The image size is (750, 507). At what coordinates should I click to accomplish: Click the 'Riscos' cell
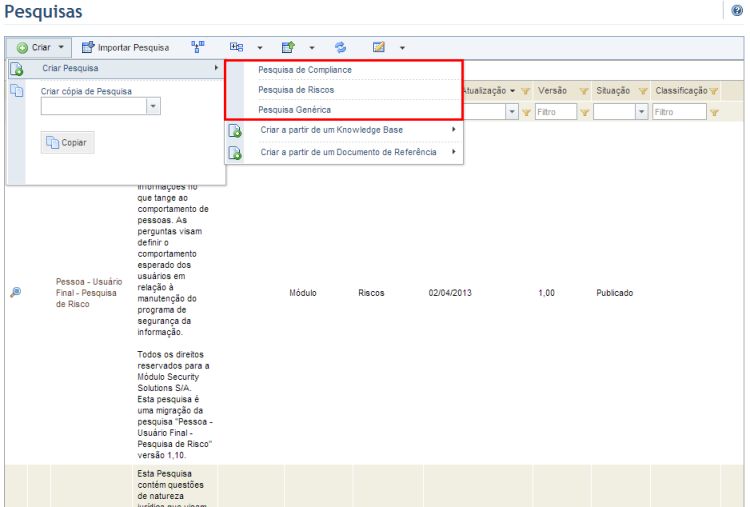pos(371,293)
